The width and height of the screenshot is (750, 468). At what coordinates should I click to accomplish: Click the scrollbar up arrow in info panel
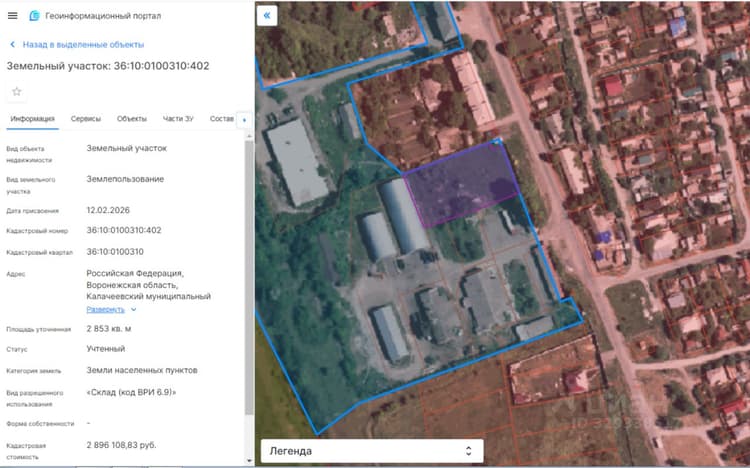coord(249,136)
